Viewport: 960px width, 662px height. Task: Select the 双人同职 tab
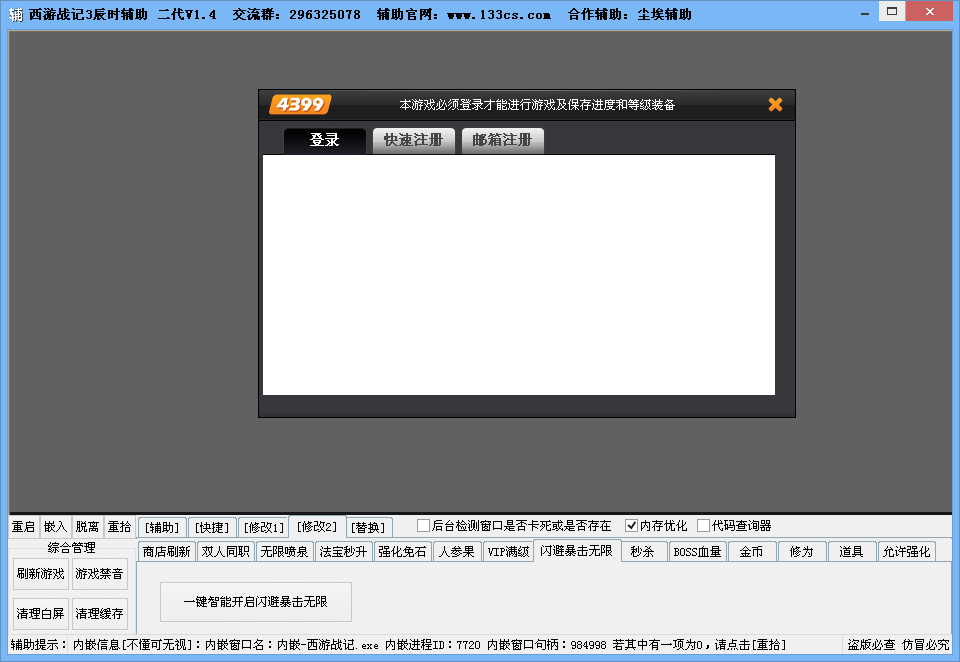click(225, 552)
